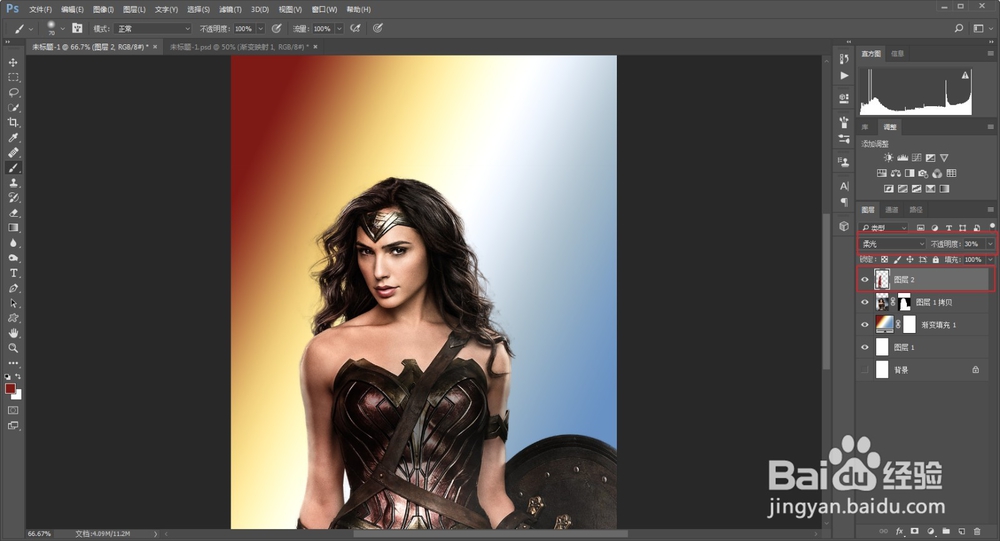Select the Eyedropper tool
The image size is (1000, 541).
pyautogui.click(x=13, y=138)
